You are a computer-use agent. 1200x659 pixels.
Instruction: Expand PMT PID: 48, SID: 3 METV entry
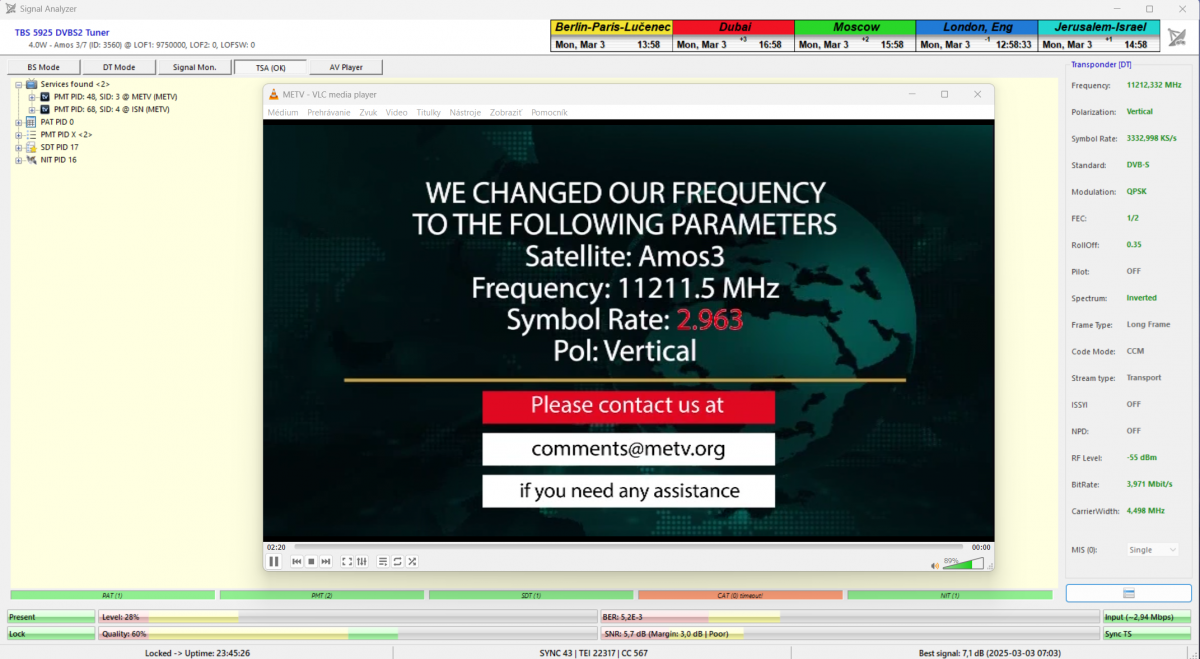pos(32,97)
